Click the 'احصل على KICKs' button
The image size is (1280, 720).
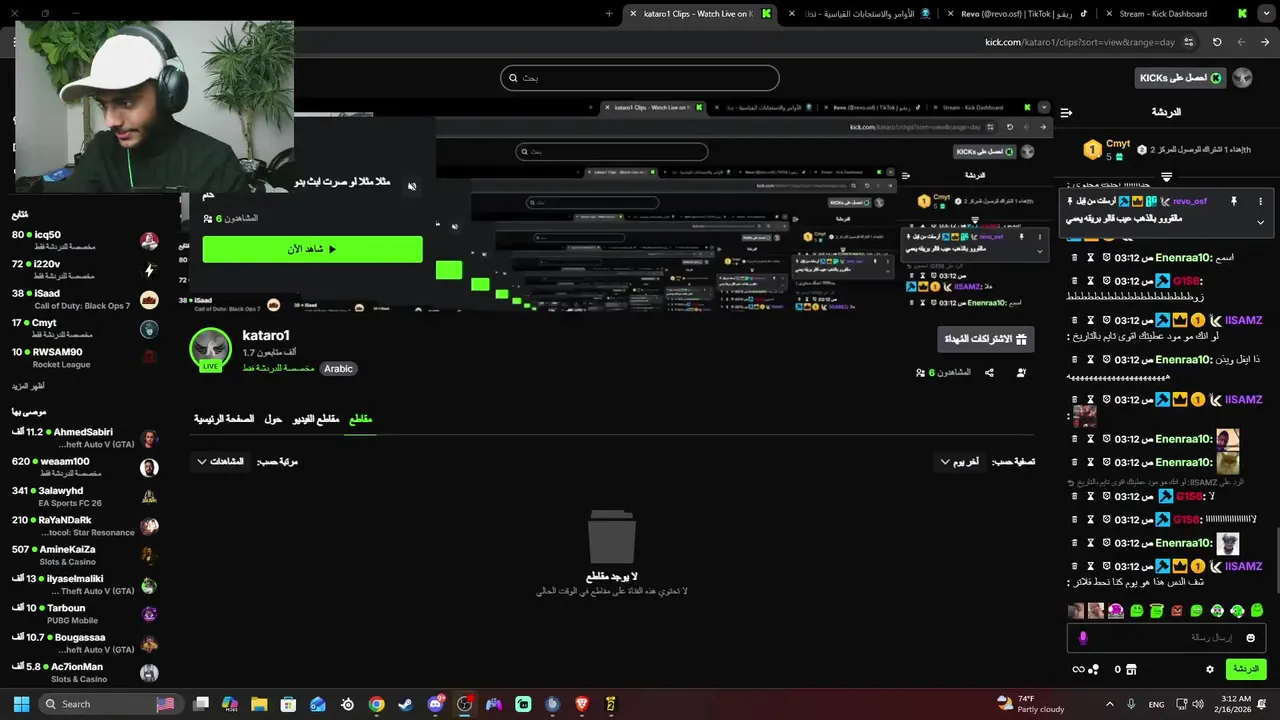[1181, 78]
